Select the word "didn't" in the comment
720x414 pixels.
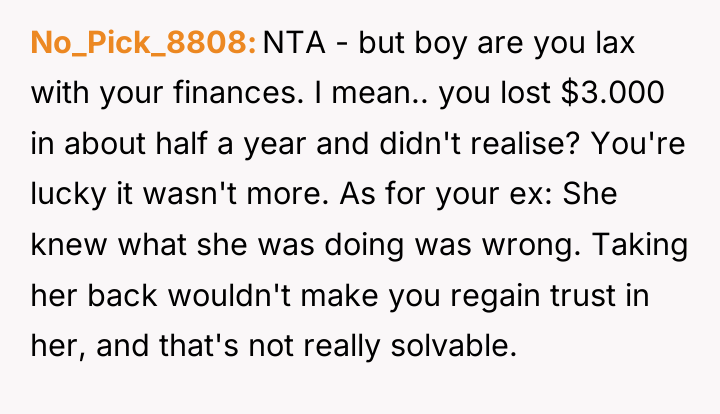click(420, 143)
